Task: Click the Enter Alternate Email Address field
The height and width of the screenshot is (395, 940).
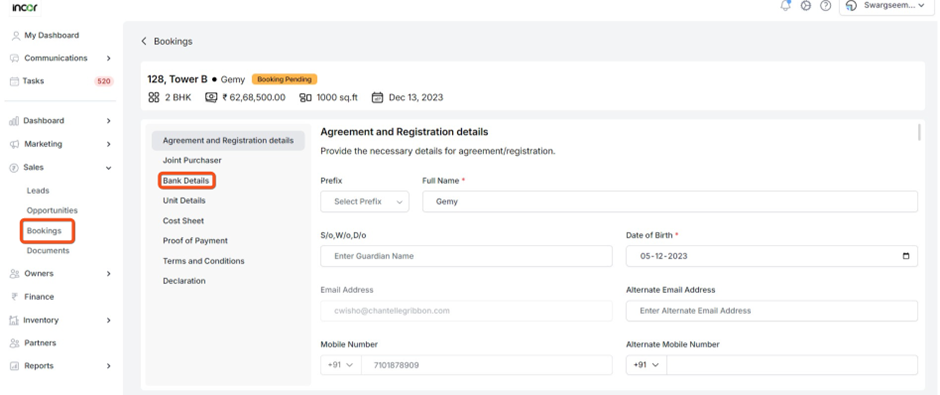Action: [x=772, y=310]
